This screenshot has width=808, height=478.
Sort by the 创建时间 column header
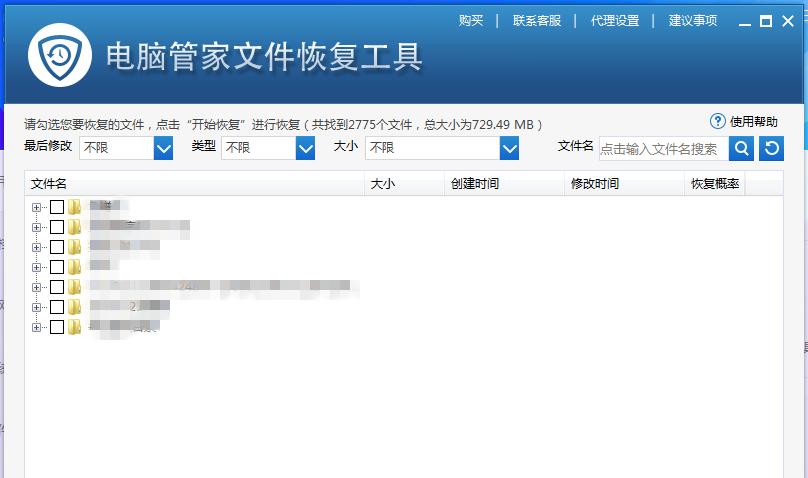(x=504, y=184)
